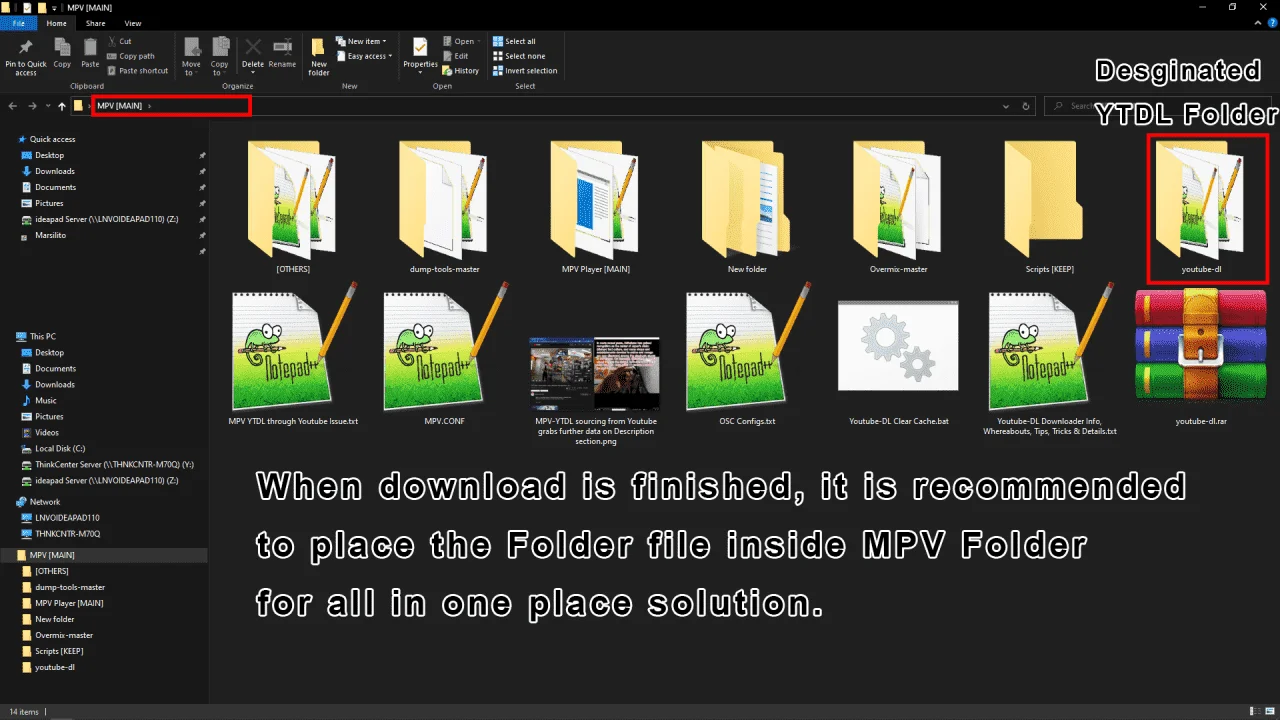The width and height of the screenshot is (1280, 720).
Task: Click the Back navigation arrow
Action: tap(13, 106)
